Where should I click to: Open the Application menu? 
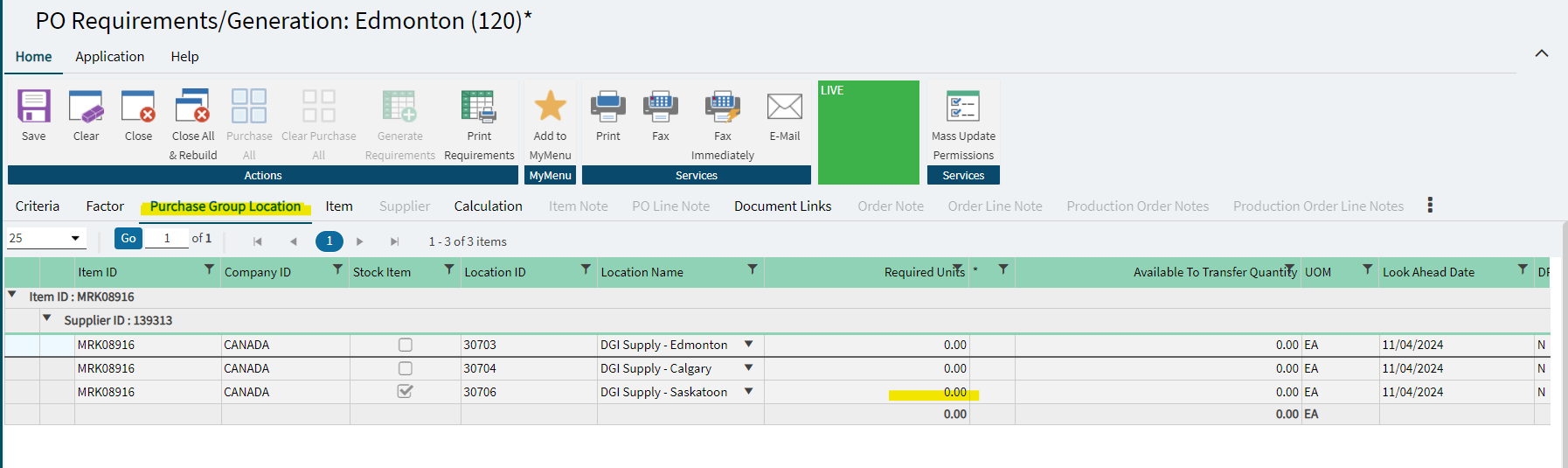coord(109,57)
